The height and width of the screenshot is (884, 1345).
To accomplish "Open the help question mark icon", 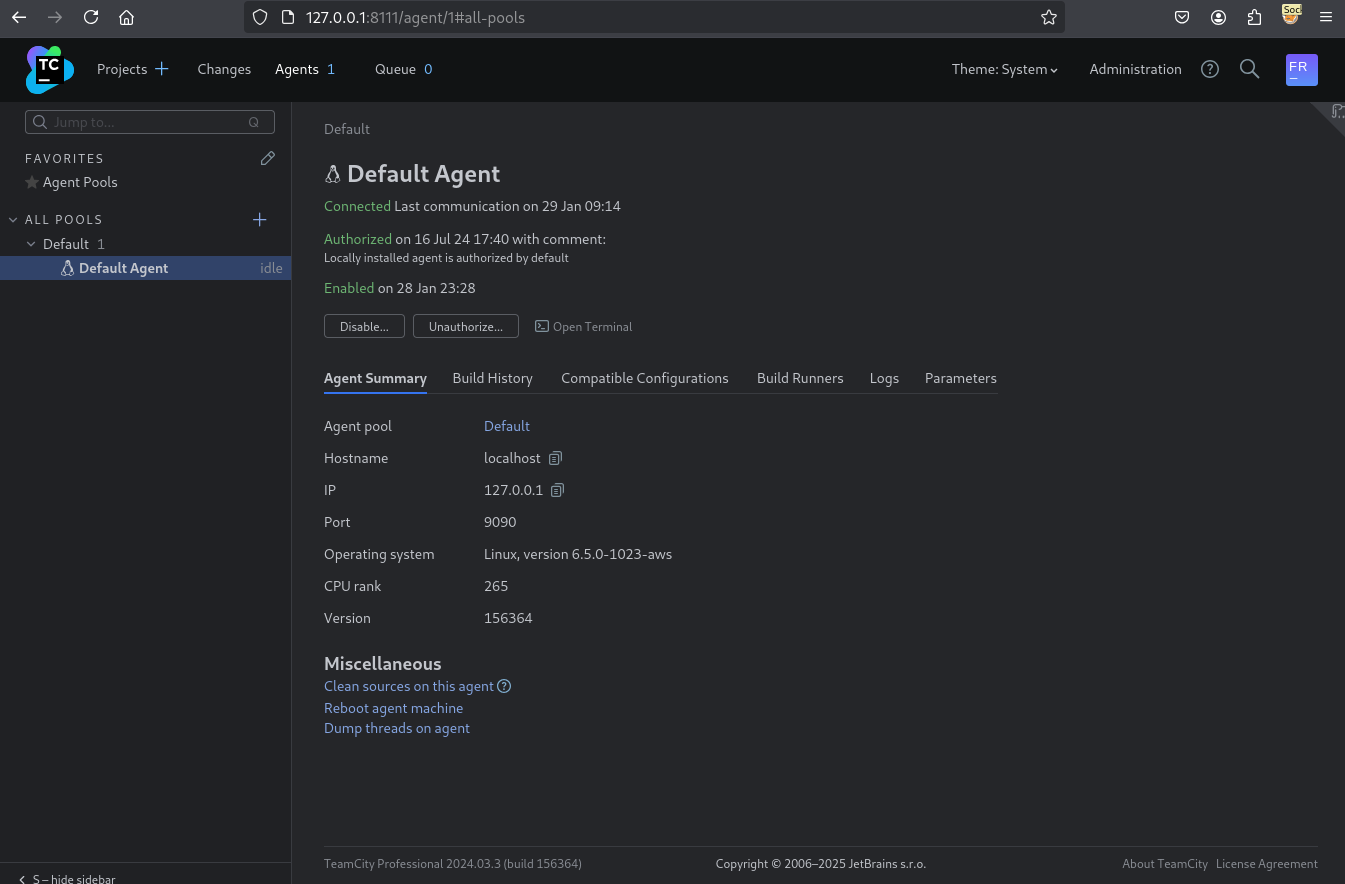I will coord(1210,69).
